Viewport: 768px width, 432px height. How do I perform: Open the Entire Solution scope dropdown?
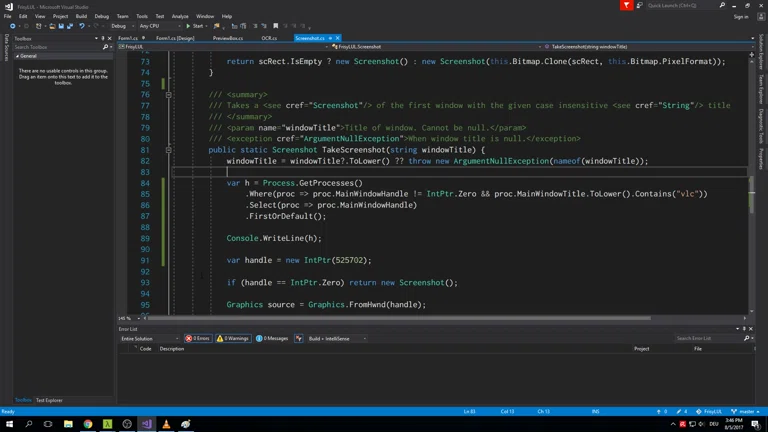coord(149,338)
